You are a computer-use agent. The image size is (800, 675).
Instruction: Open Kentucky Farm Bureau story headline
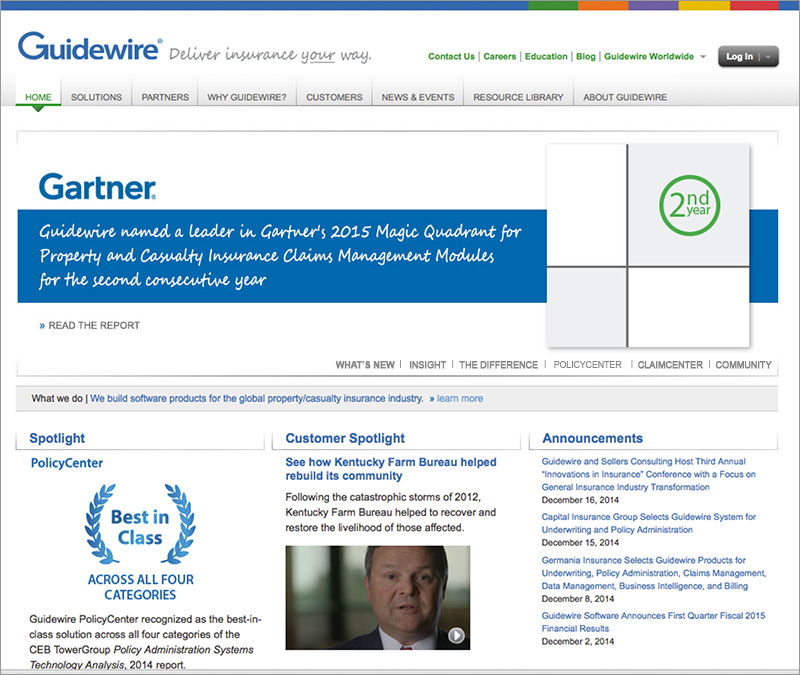pyautogui.click(x=391, y=469)
